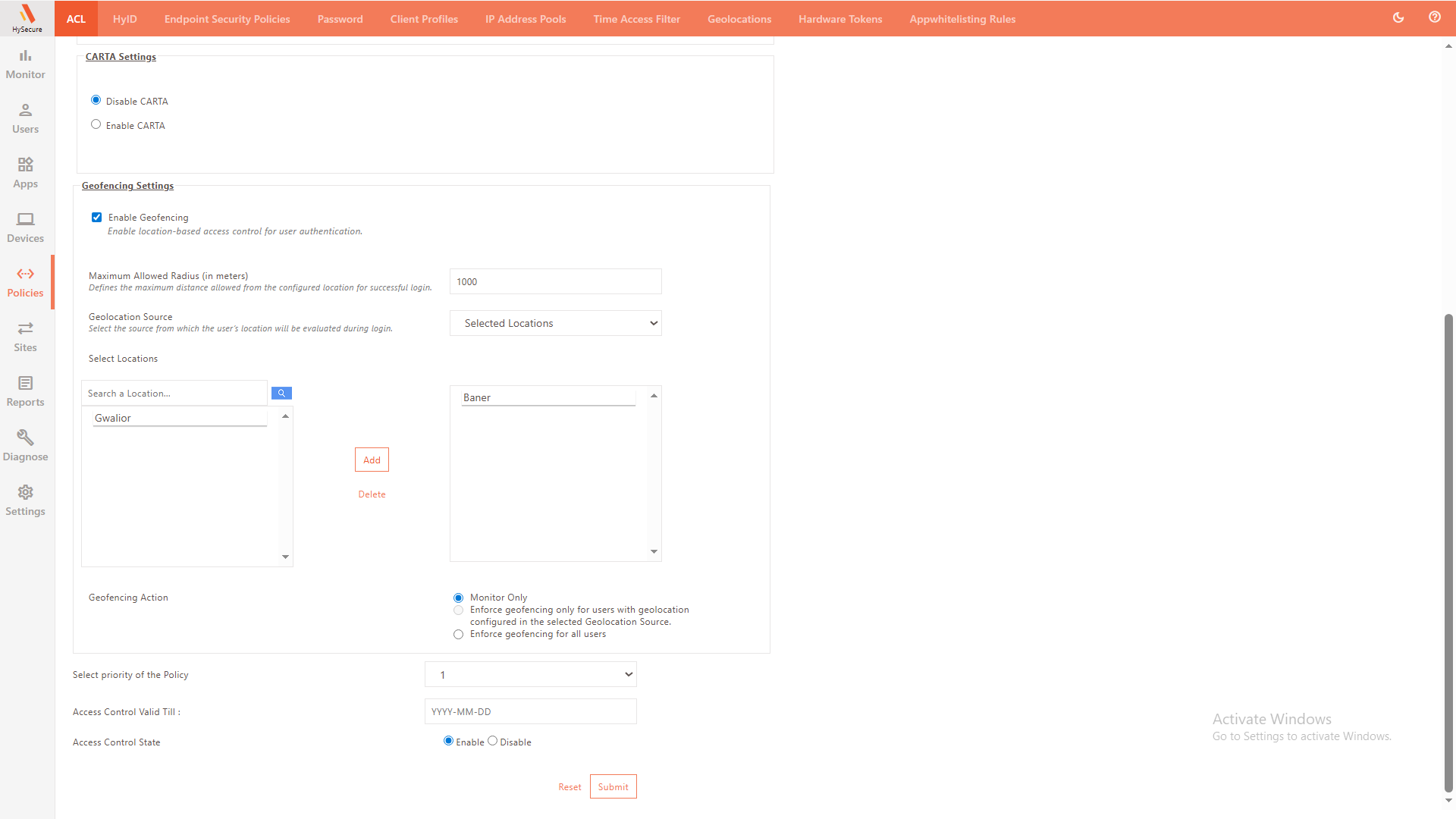Uncheck the Enable Geofencing checkbox

click(96, 218)
